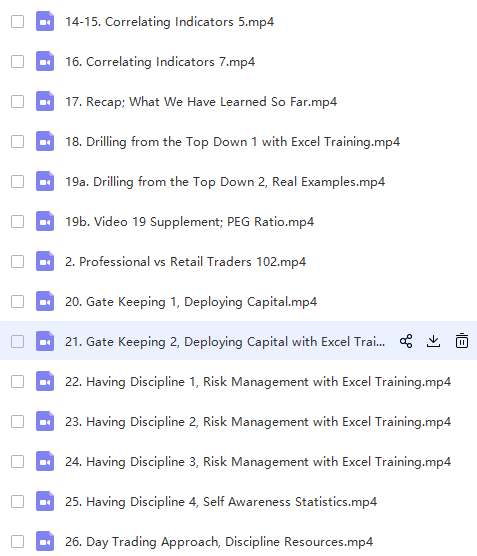Tick the checkbox for 16. Correlating Indicators 7
477x556 pixels.
coord(17,62)
